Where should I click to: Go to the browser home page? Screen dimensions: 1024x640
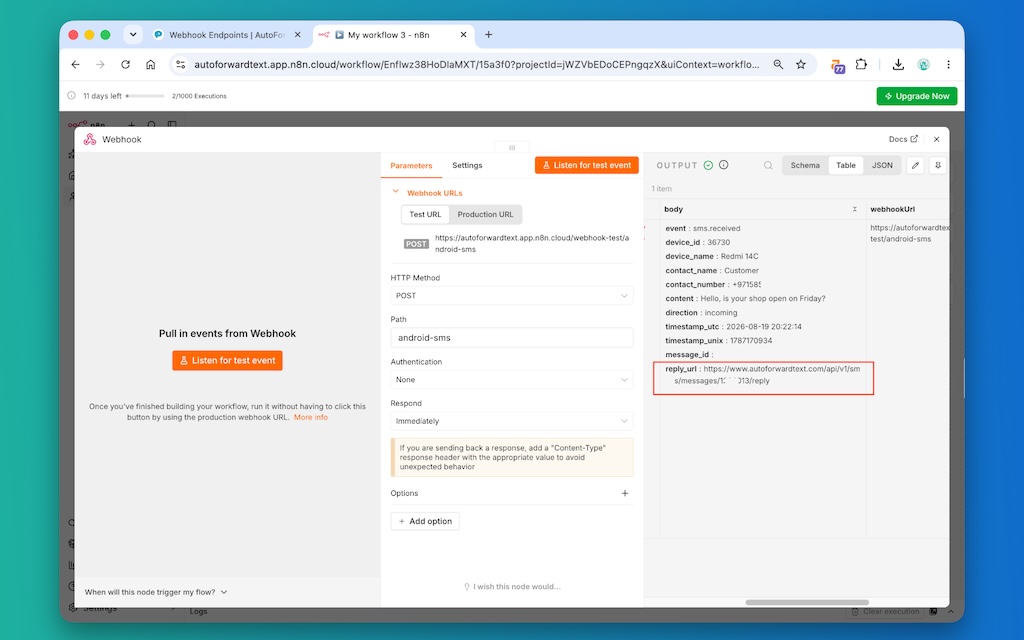(x=150, y=65)
